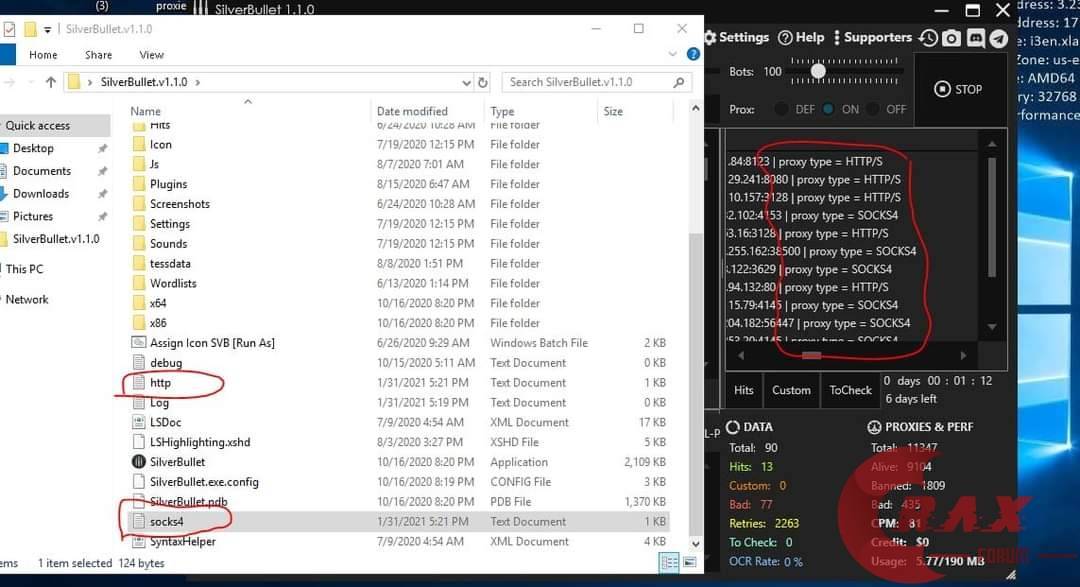Viewport: 1080px width, 587px height.
Task: Select the SilverBullet application icon
Action: (138, 462)
